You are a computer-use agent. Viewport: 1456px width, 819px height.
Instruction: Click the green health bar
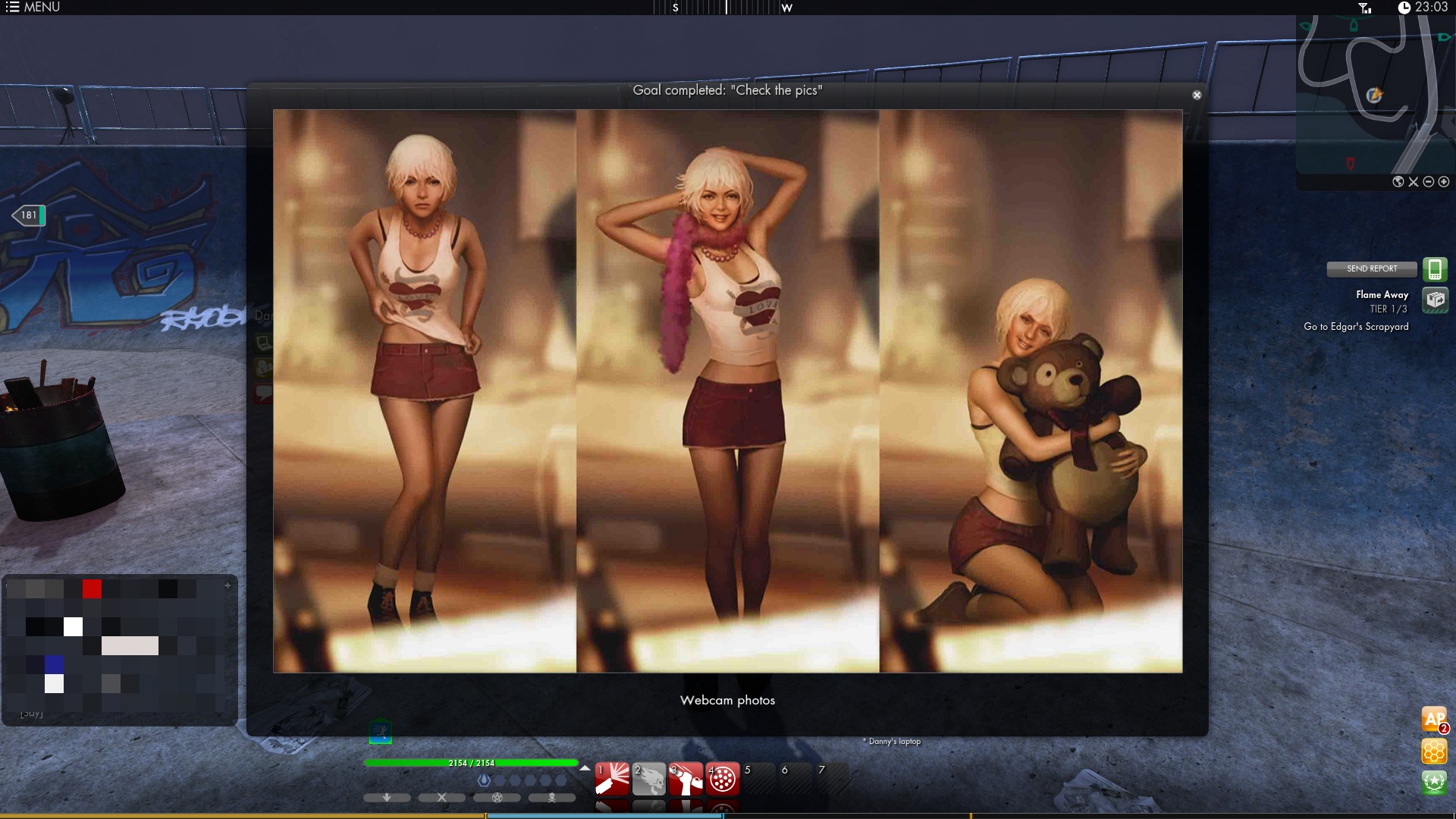coord(470,763)
